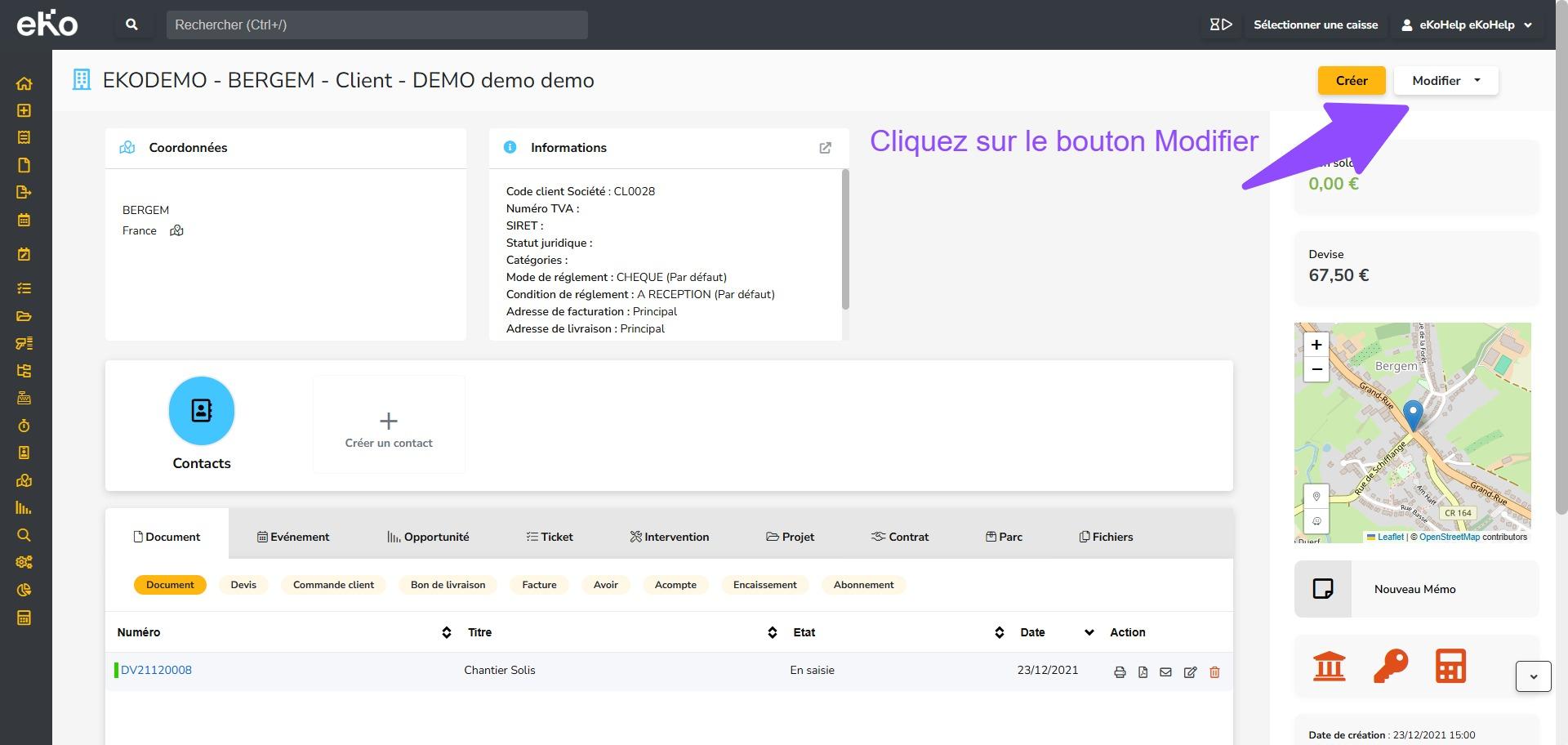Open document link DV21120008
1568x745 pixels.
point(156,670)
